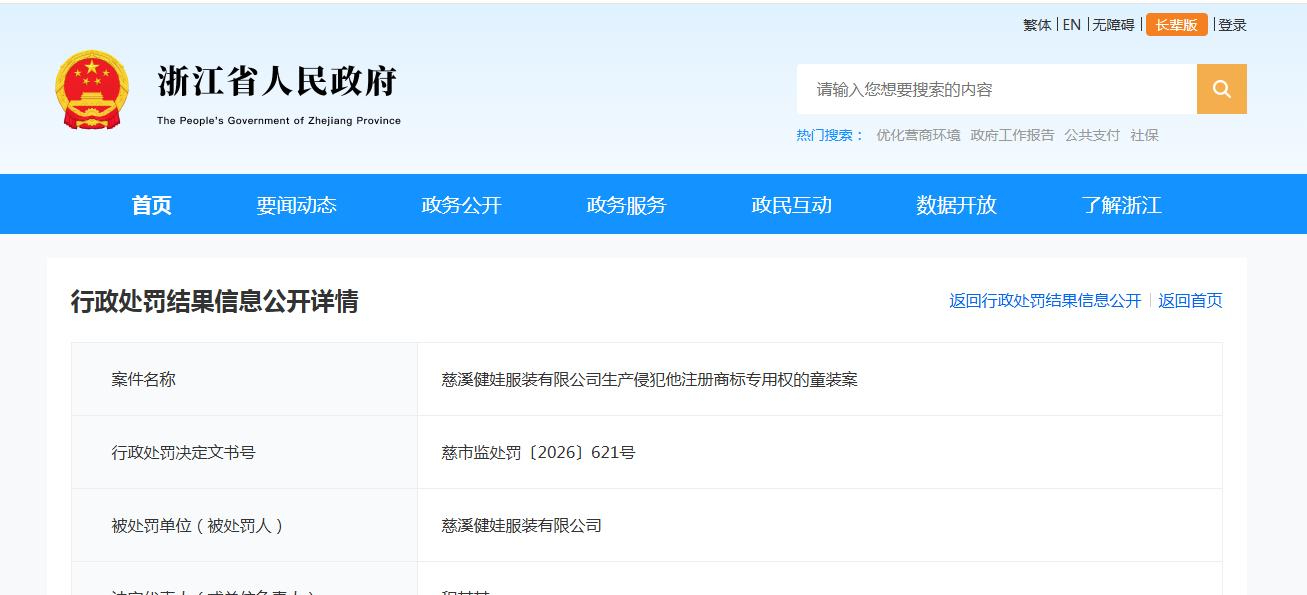Return via 返回行政处罚结果信息公开 link
The width and height of the screenshot is (1307, 595).
point(1045,301)
